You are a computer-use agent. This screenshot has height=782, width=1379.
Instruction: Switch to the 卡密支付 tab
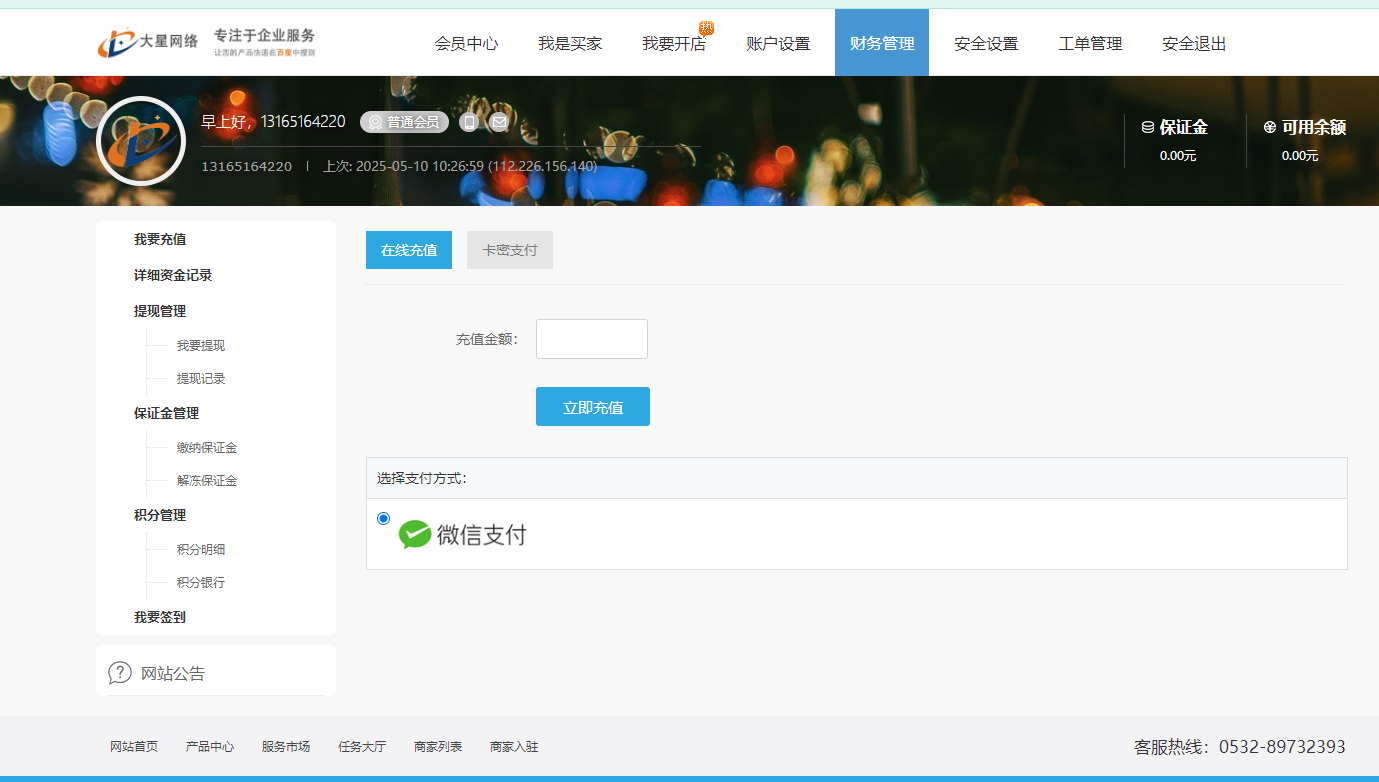[509, 250]
